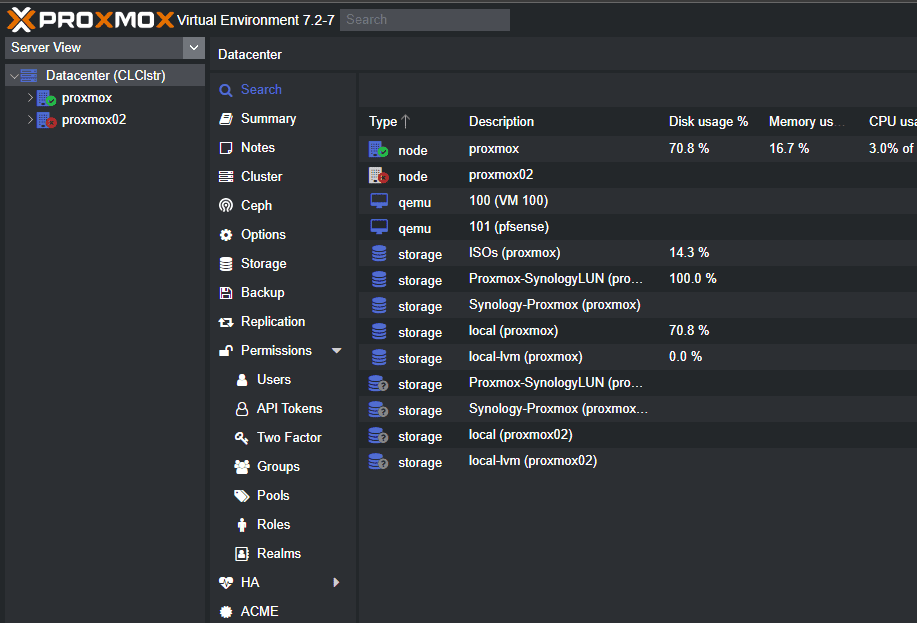Sort by Disk usage % column header
The height and width of the screenshot is (623, 917).
(708, 122)
